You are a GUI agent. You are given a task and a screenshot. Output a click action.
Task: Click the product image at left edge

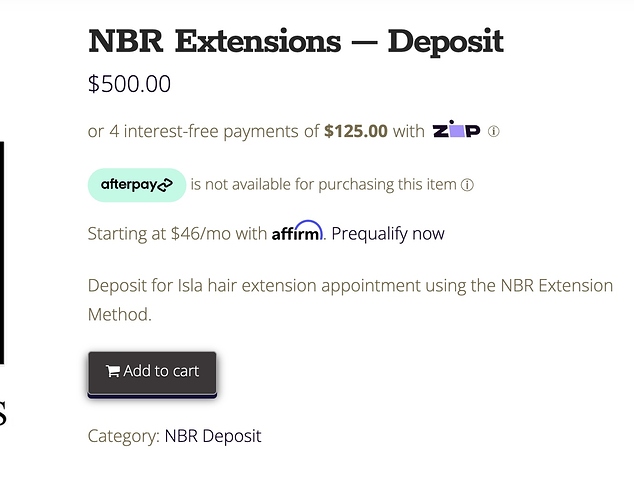tap(2, 252)
